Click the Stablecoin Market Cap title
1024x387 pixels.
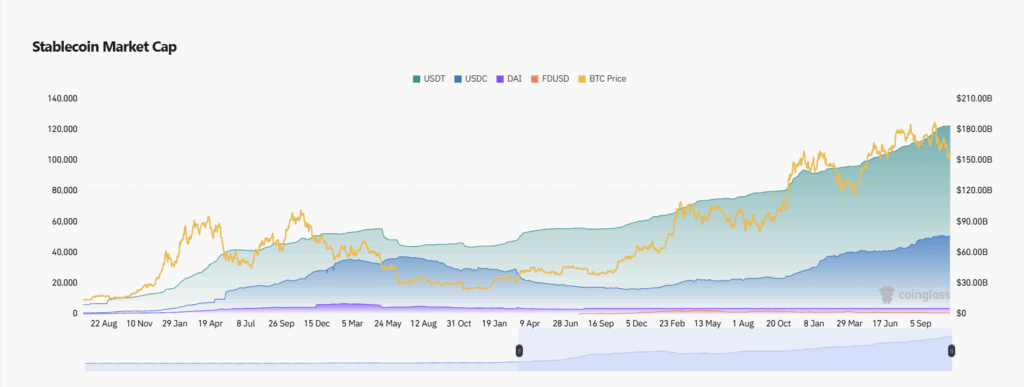[x=104, y=47]
